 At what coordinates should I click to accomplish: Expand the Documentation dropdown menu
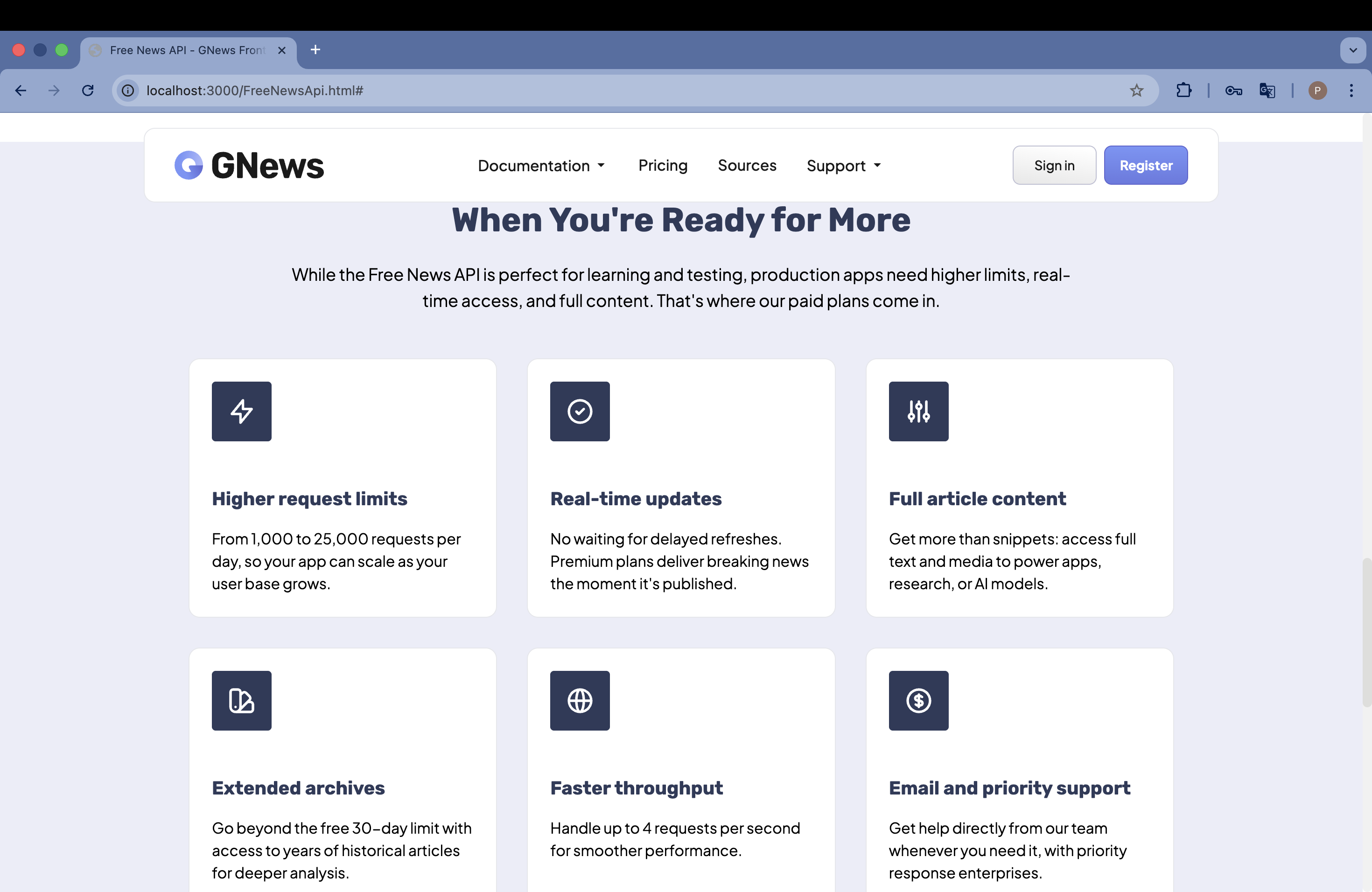coord(541,165)
